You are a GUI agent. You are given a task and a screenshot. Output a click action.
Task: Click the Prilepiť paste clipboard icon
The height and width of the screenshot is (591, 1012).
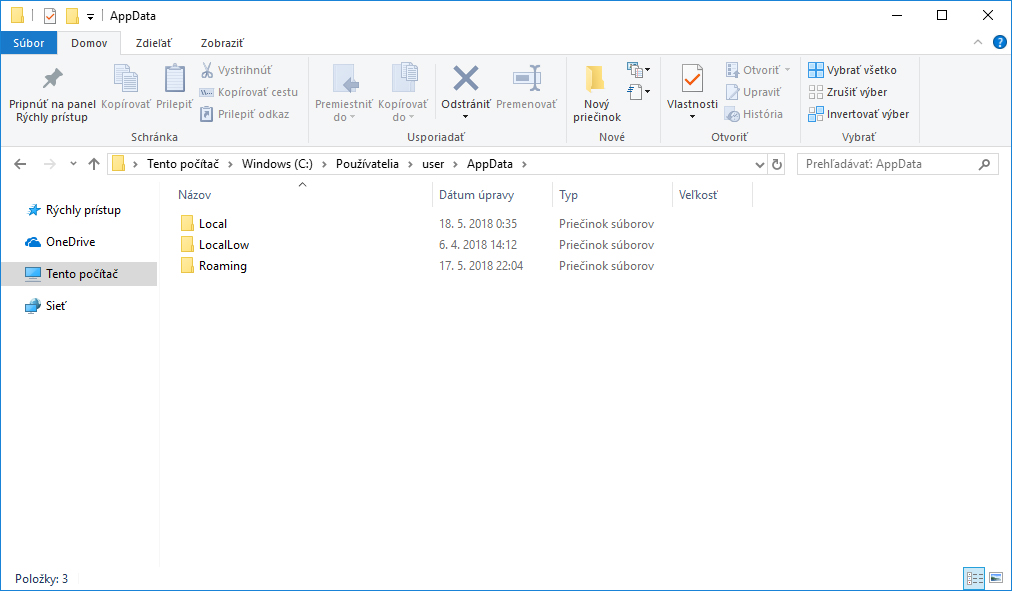(x=174, y=78)
